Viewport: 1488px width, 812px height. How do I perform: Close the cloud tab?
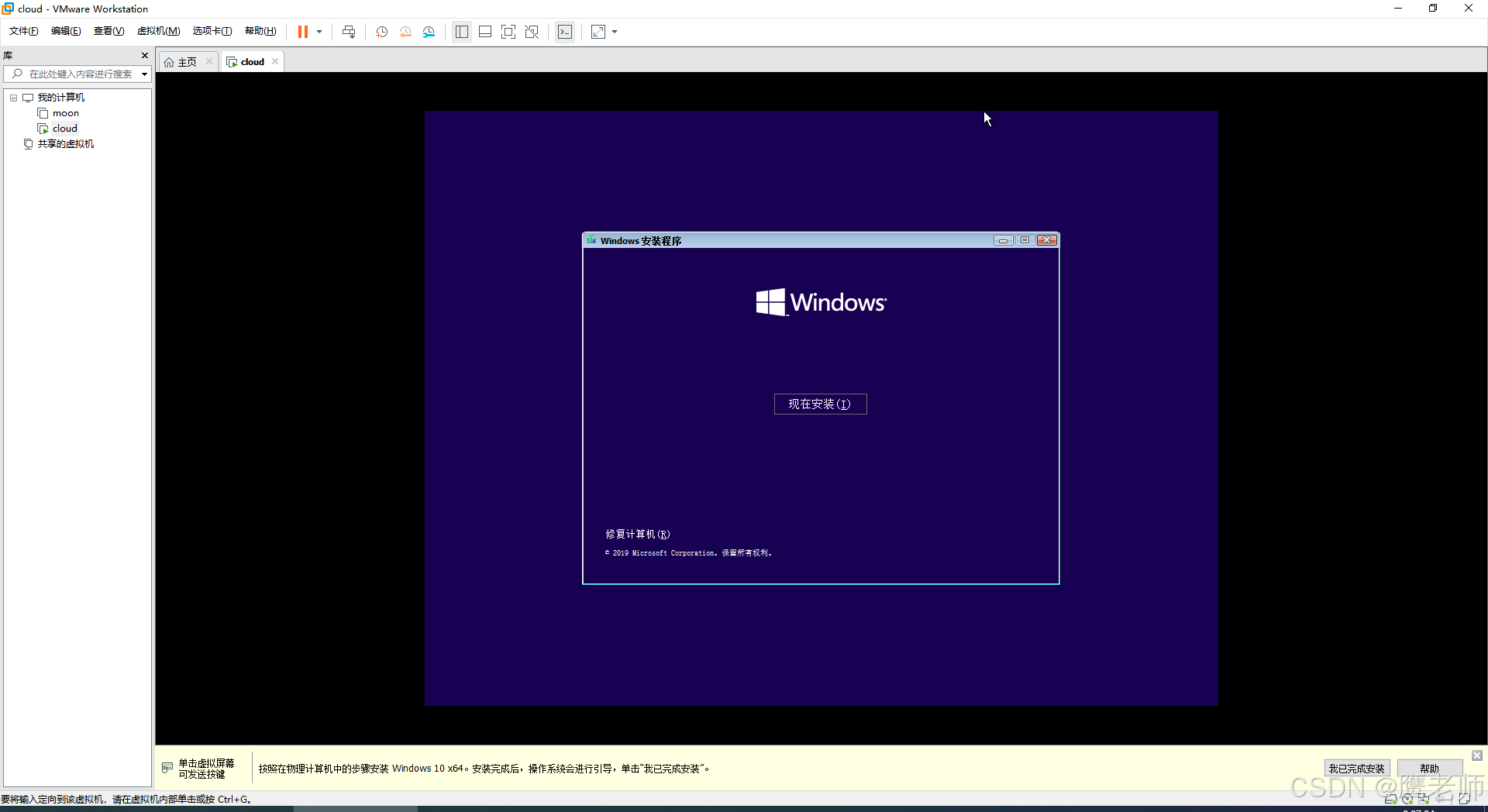click(x=275, y=62)
